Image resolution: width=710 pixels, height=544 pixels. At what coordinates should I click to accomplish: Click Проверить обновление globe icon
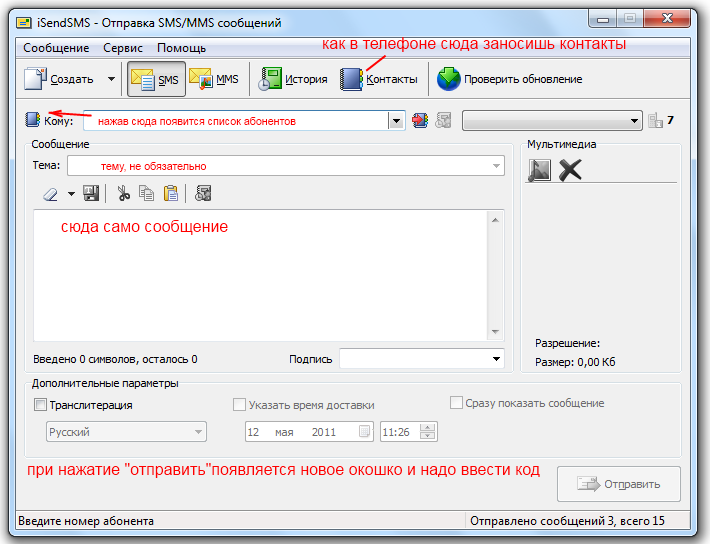point(448,79)
